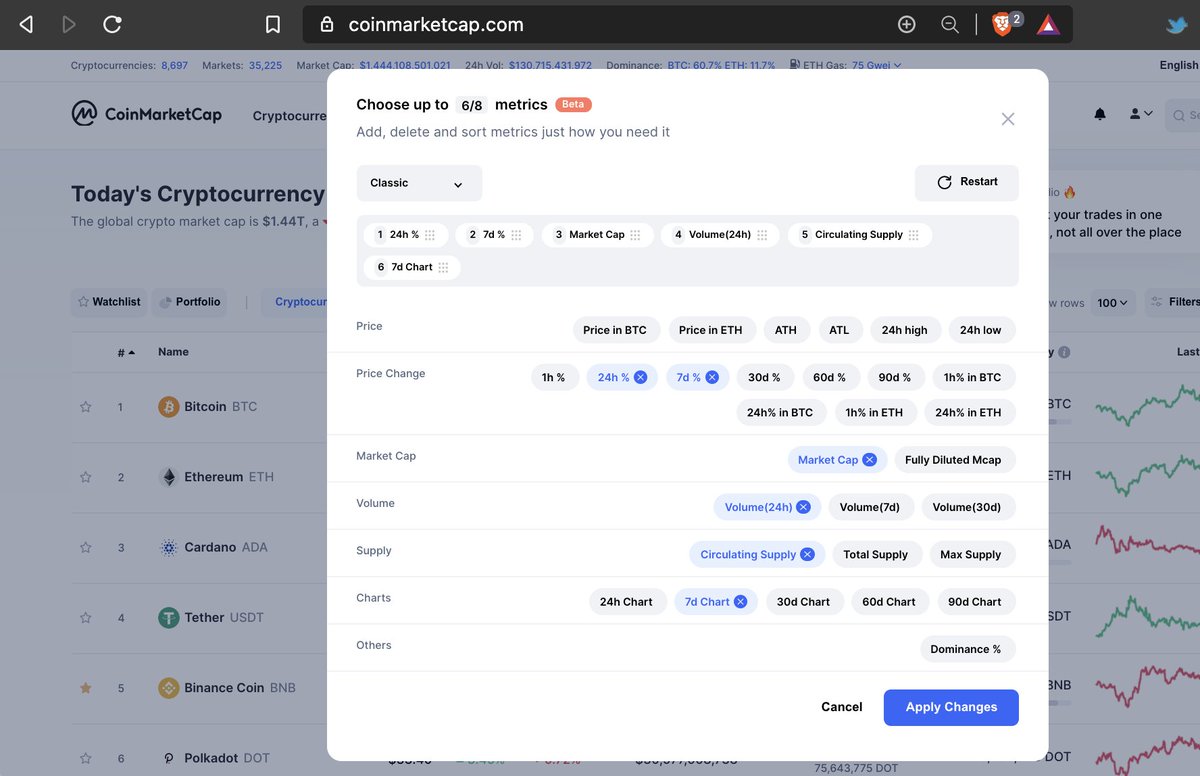
Task: Open the user account dropdown
Action: [1141, 114]
